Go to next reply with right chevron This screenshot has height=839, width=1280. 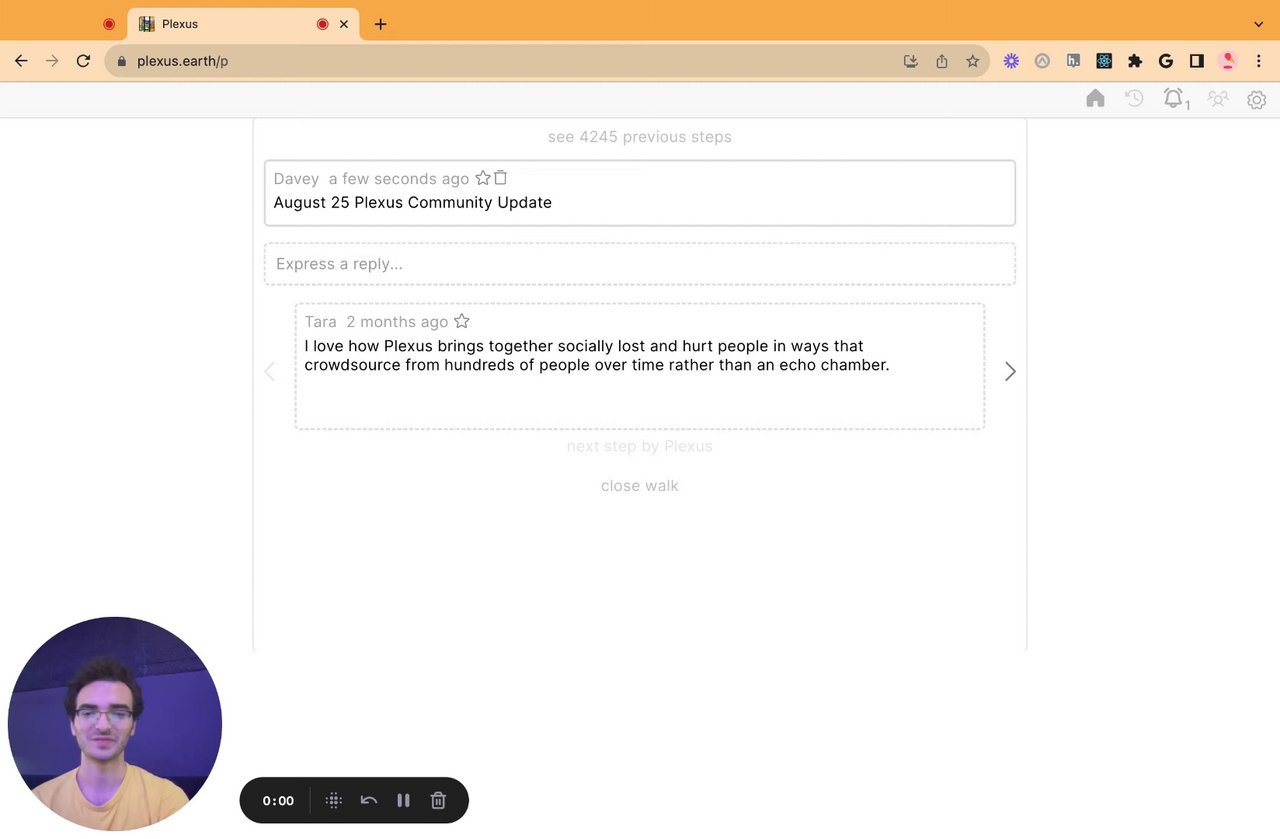[x=1010, y=371]
